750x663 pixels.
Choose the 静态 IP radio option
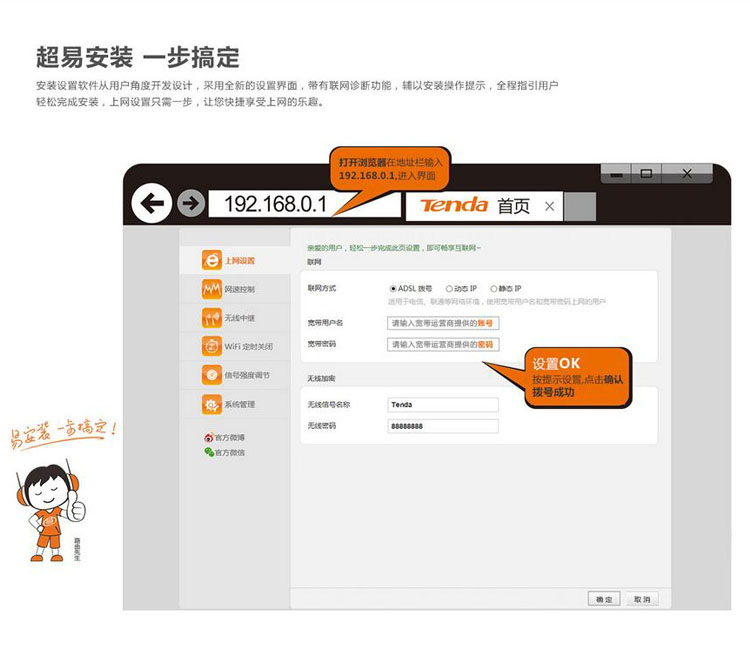tap(494, 289)
